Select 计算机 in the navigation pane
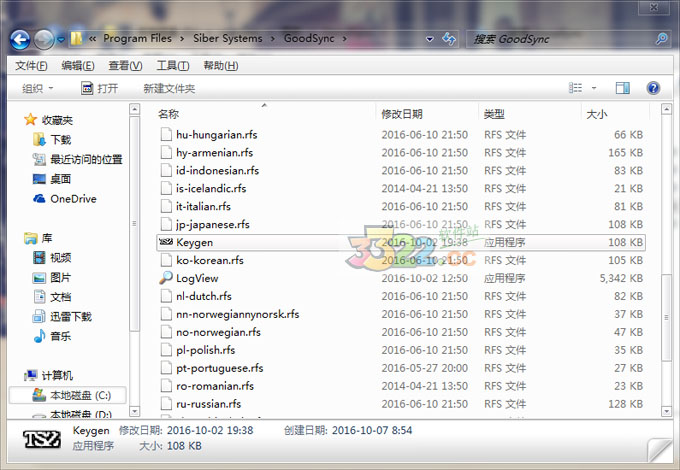Viewport: 680px width, 470px height. [57, 375]
